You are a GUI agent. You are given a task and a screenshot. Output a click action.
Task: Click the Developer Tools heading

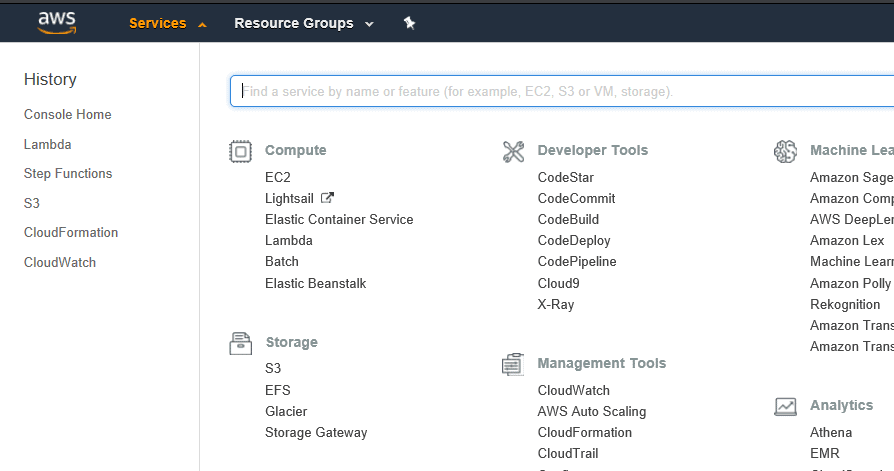click(593, 151)
